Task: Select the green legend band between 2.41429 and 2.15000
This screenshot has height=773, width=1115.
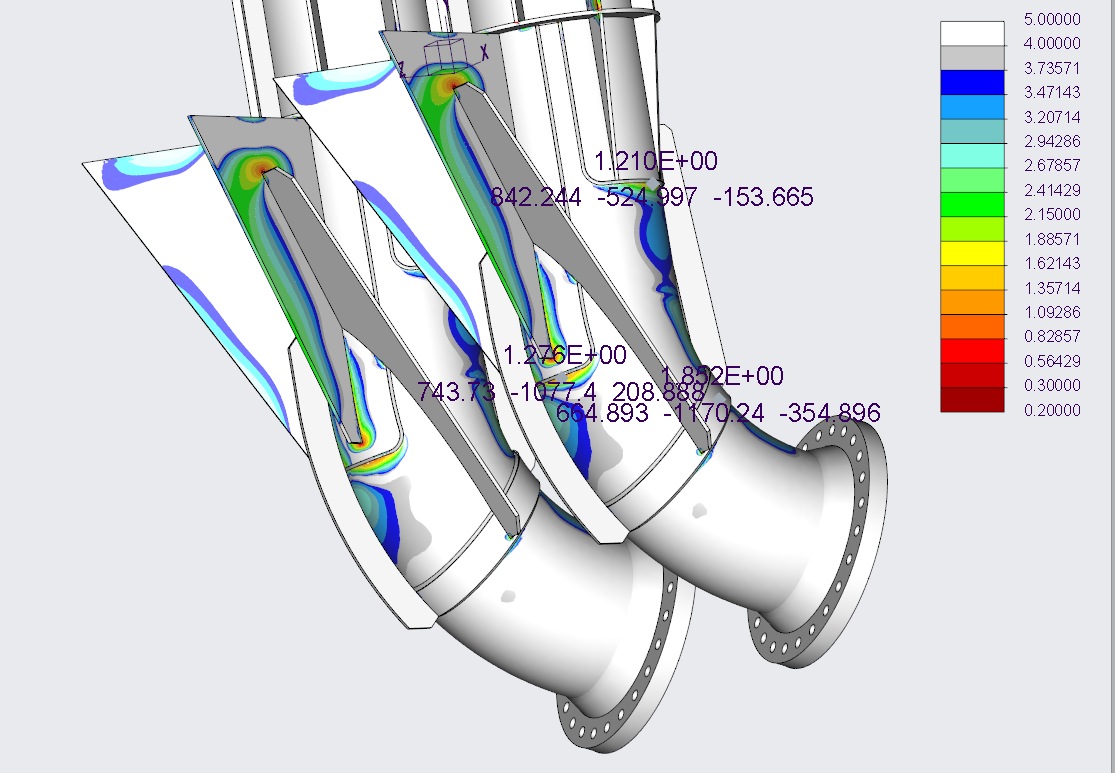Action: point(972,205)
